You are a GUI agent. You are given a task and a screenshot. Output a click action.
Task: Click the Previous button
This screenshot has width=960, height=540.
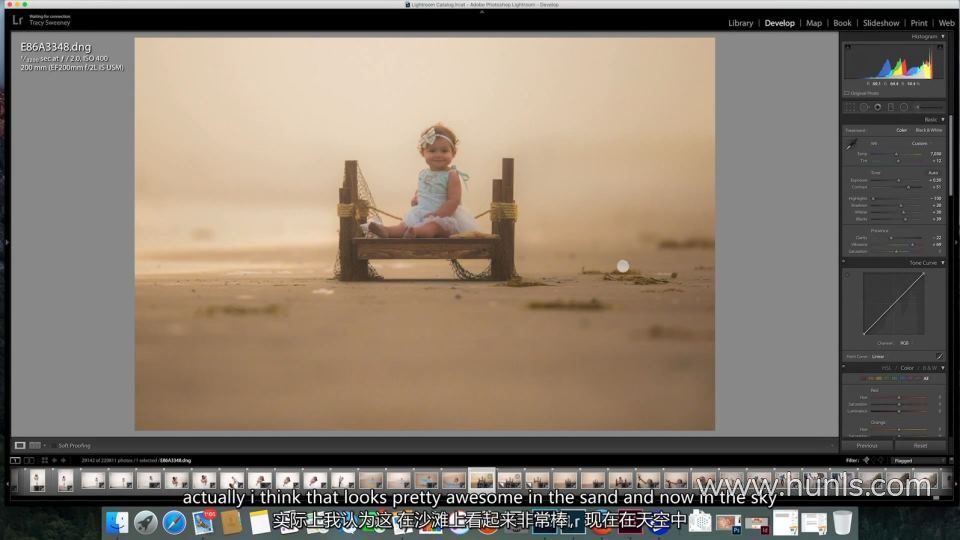(x=866, y=445)
